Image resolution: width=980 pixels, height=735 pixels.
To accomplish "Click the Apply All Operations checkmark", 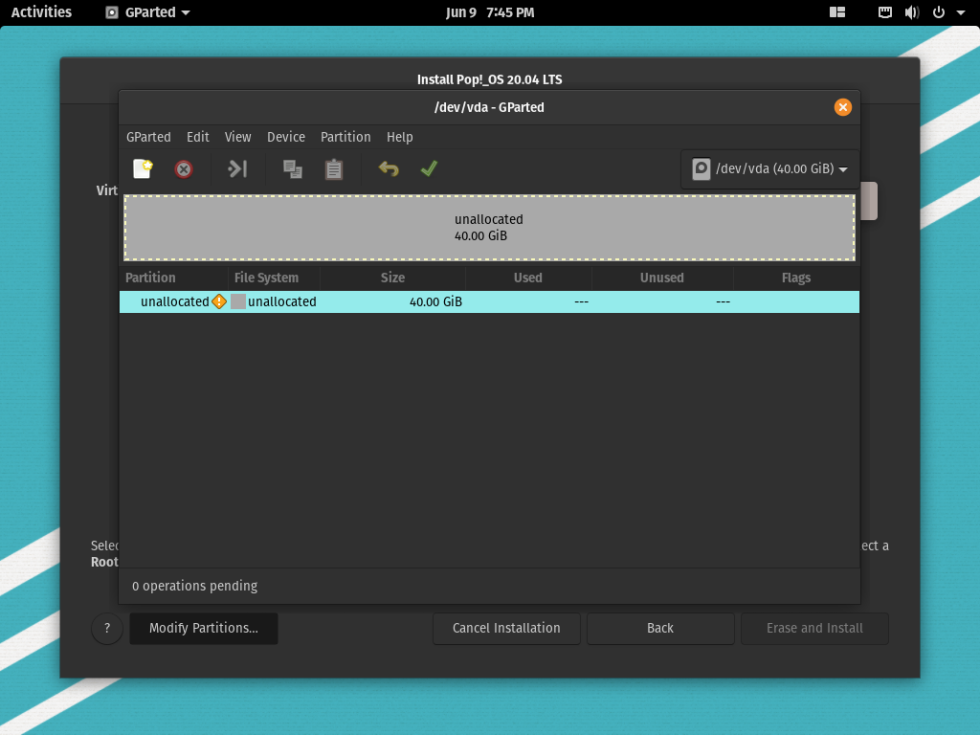I will pyautogui.click(x=429, y=169).
